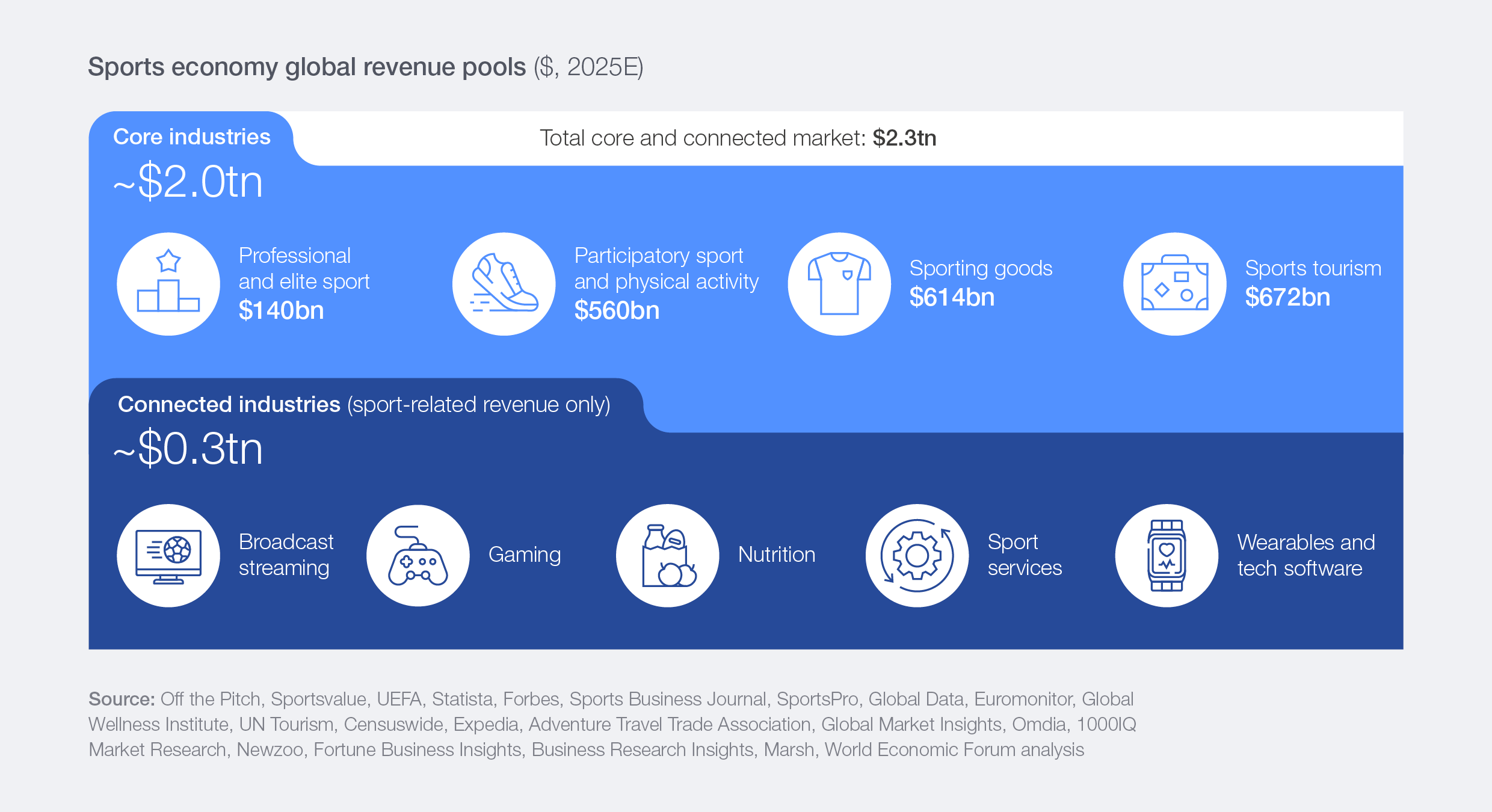The image size is (1492, 812).
Task: Click the running shoe icon for Participatory sport
Action: pos(504,283)
